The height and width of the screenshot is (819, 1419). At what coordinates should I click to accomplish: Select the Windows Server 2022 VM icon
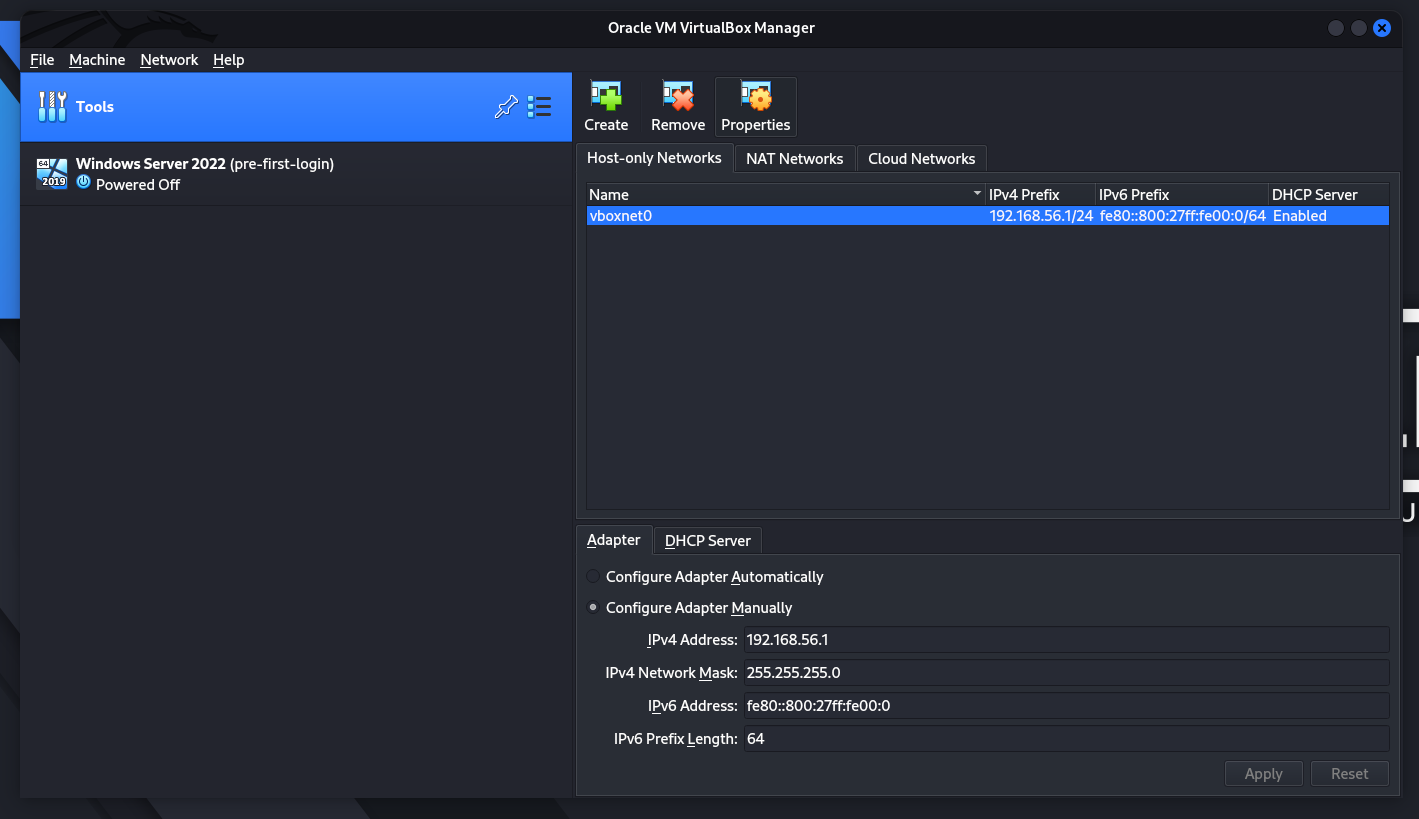coord(52,173)
